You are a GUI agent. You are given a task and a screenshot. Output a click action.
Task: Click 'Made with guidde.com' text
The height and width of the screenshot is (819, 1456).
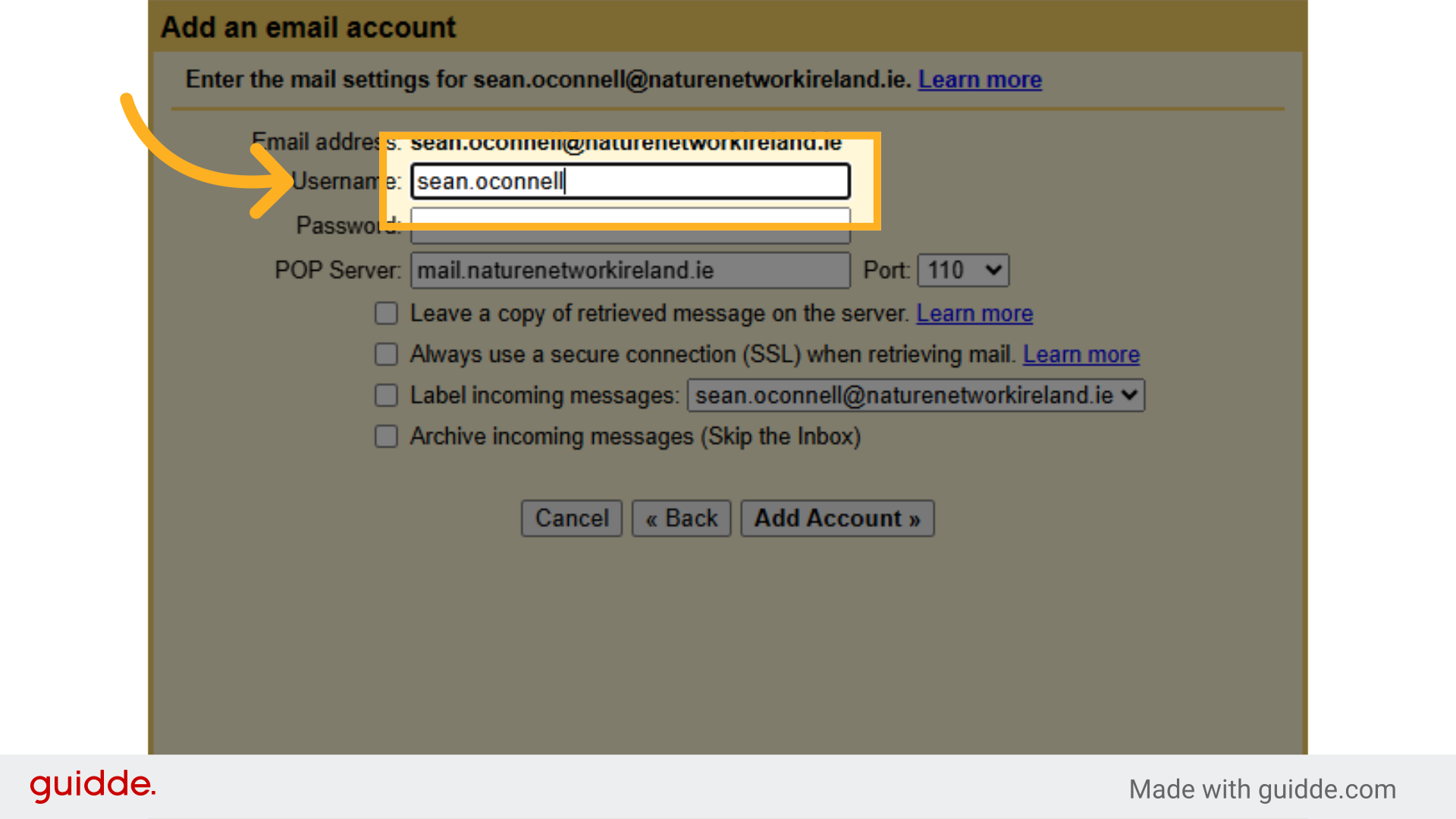point(1263,789)
